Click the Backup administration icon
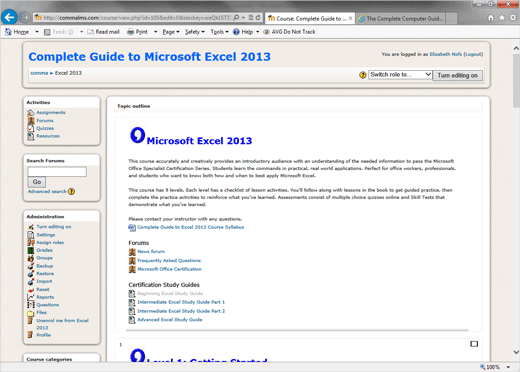 31,266
